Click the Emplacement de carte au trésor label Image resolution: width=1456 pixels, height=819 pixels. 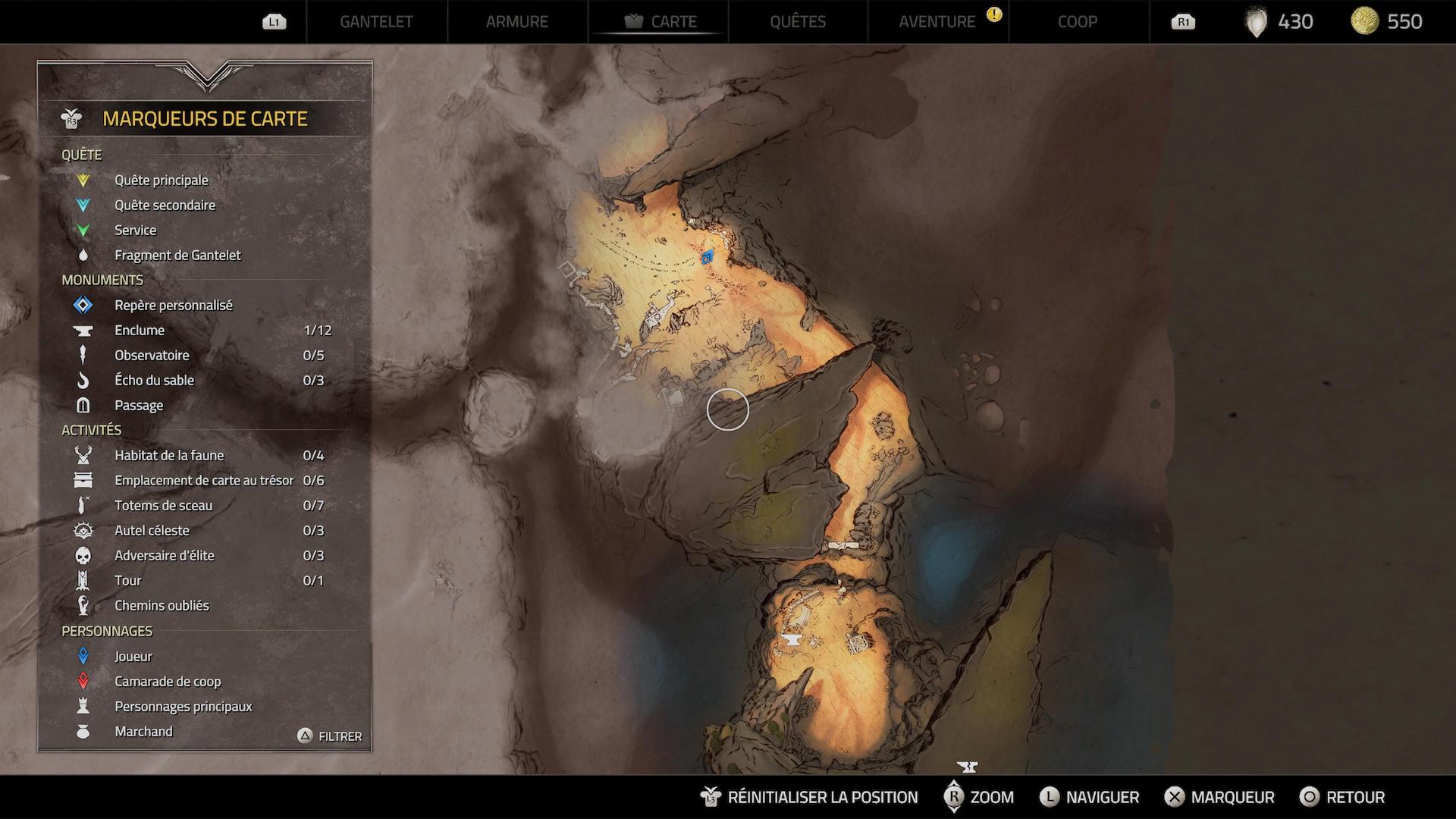click(x=204, y=481)
